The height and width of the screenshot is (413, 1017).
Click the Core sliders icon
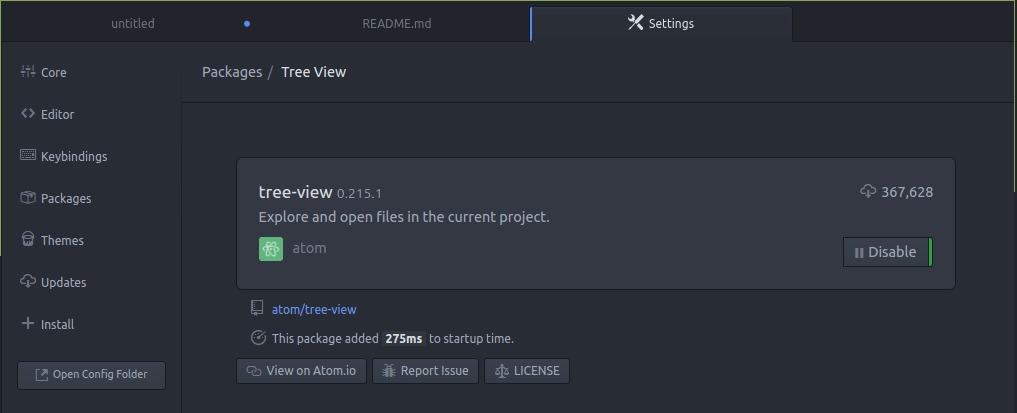click(x=27, y=71)
